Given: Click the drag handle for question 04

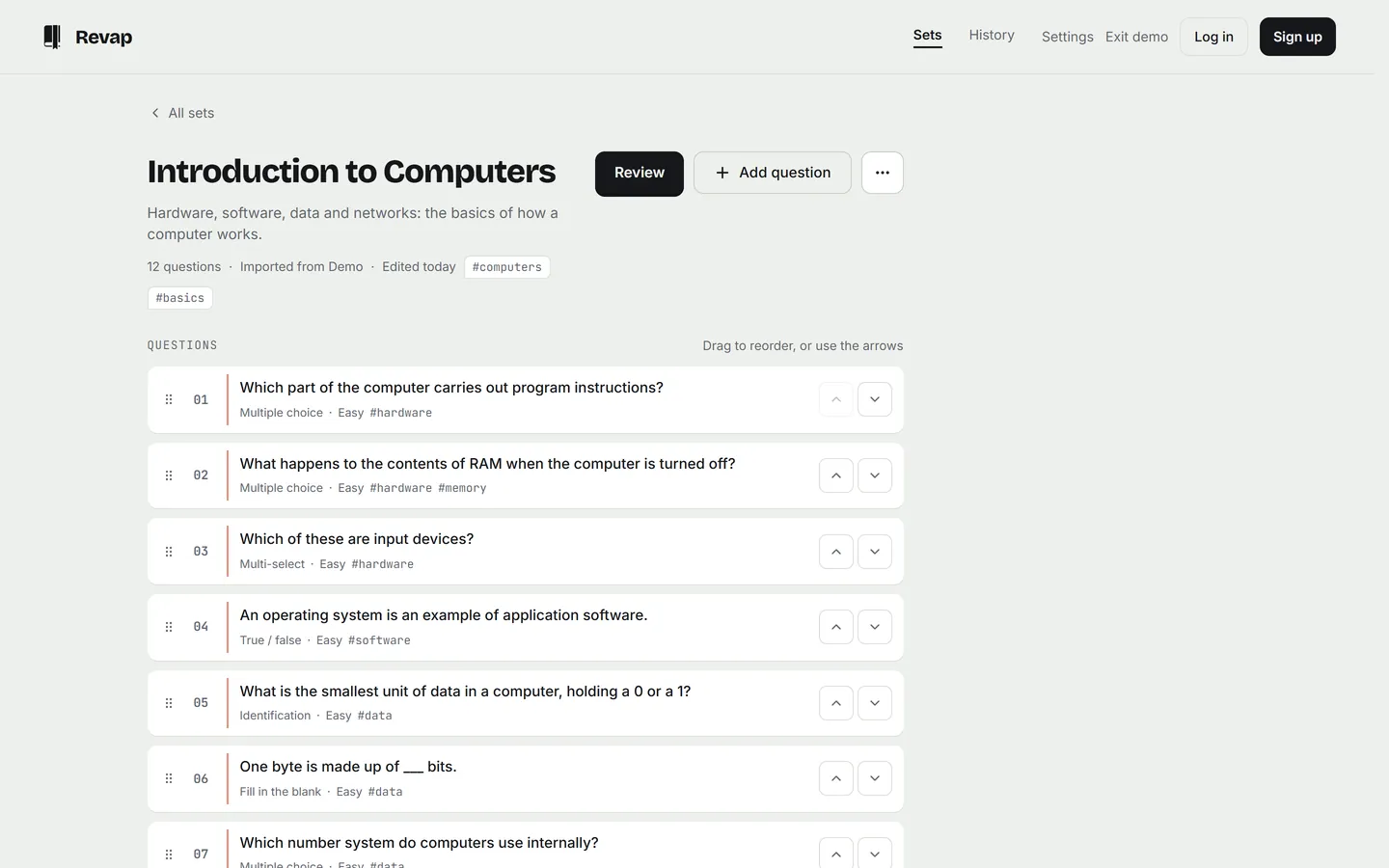Looking at the screenshot, I should pos(169,627).
